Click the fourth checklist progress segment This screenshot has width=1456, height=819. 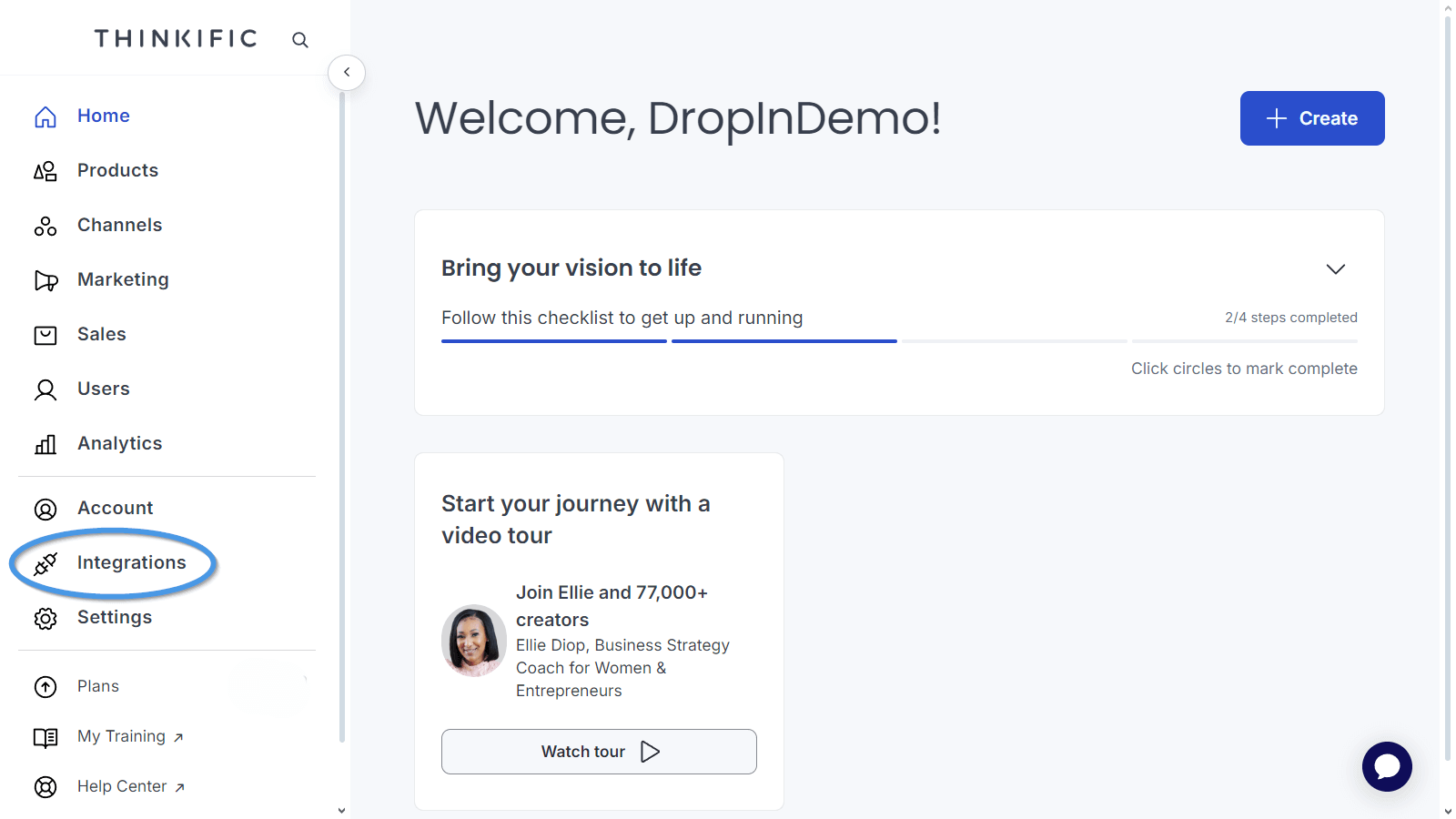click(1245, 341)
